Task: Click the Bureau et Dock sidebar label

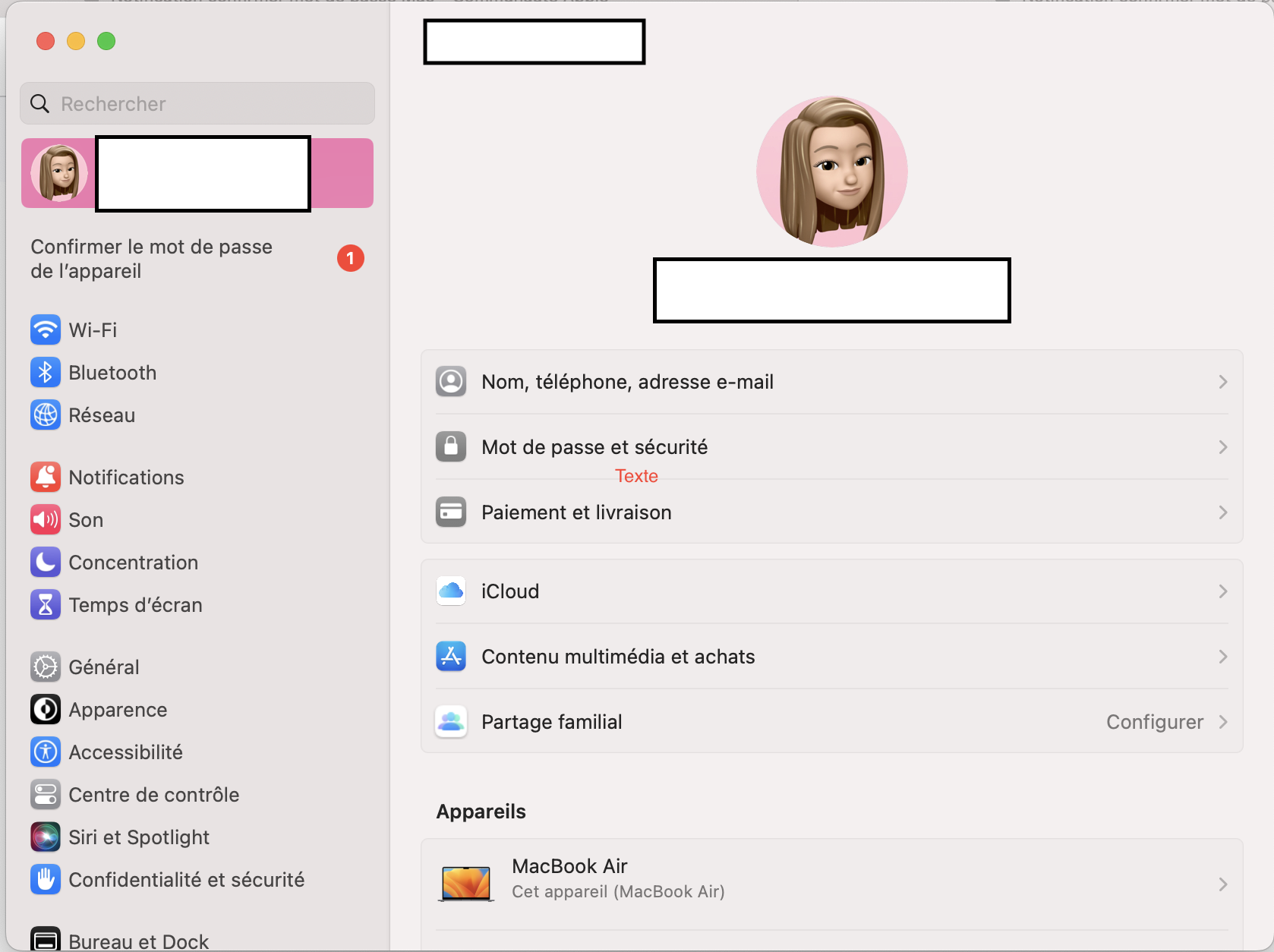Action: 139,941
